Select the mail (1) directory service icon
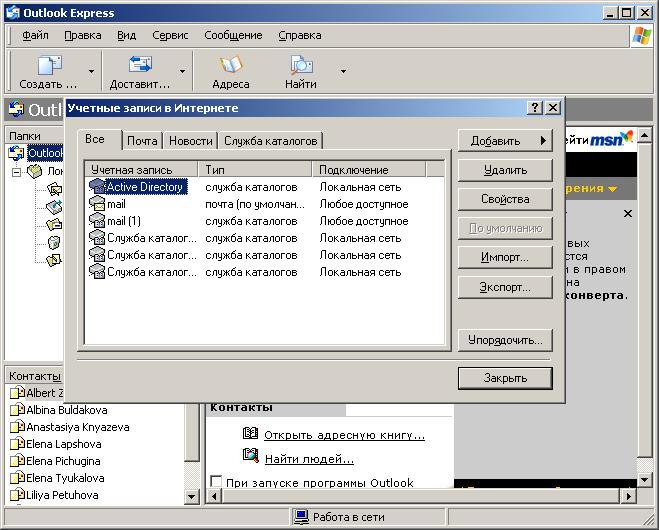 pos(97,221)
